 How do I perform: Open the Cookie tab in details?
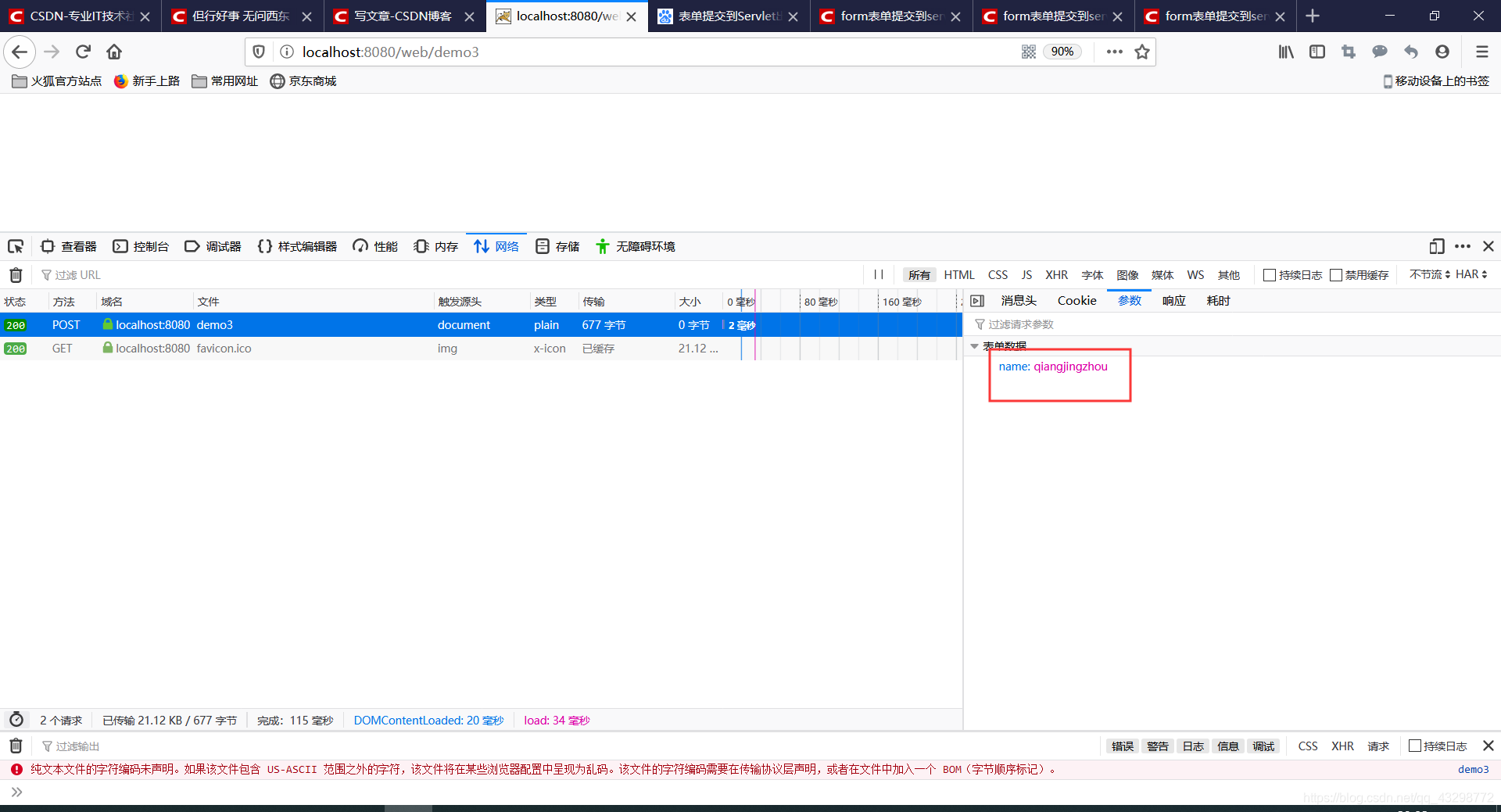(x=1077, y=301)
